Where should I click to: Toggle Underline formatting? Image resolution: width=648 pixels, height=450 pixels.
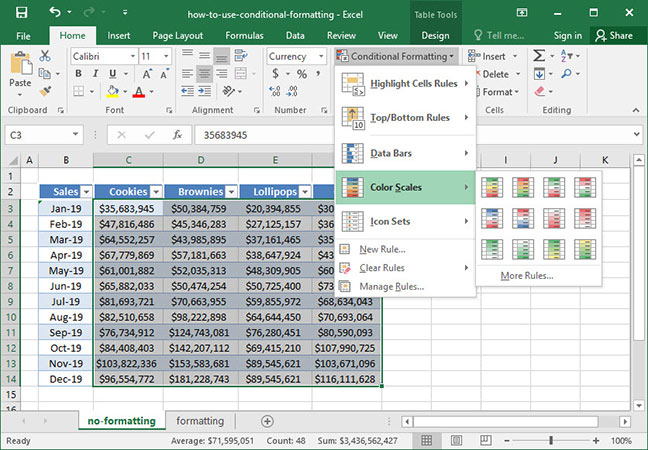coord(112,74)
